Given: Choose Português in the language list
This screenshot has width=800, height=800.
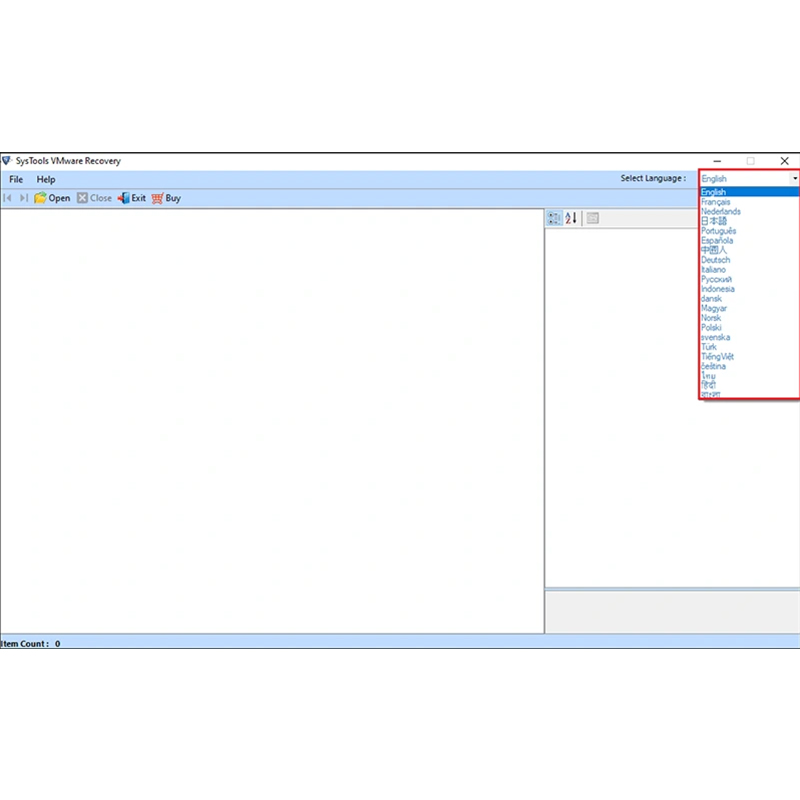Looking at the screenshot, I should 748,231.
